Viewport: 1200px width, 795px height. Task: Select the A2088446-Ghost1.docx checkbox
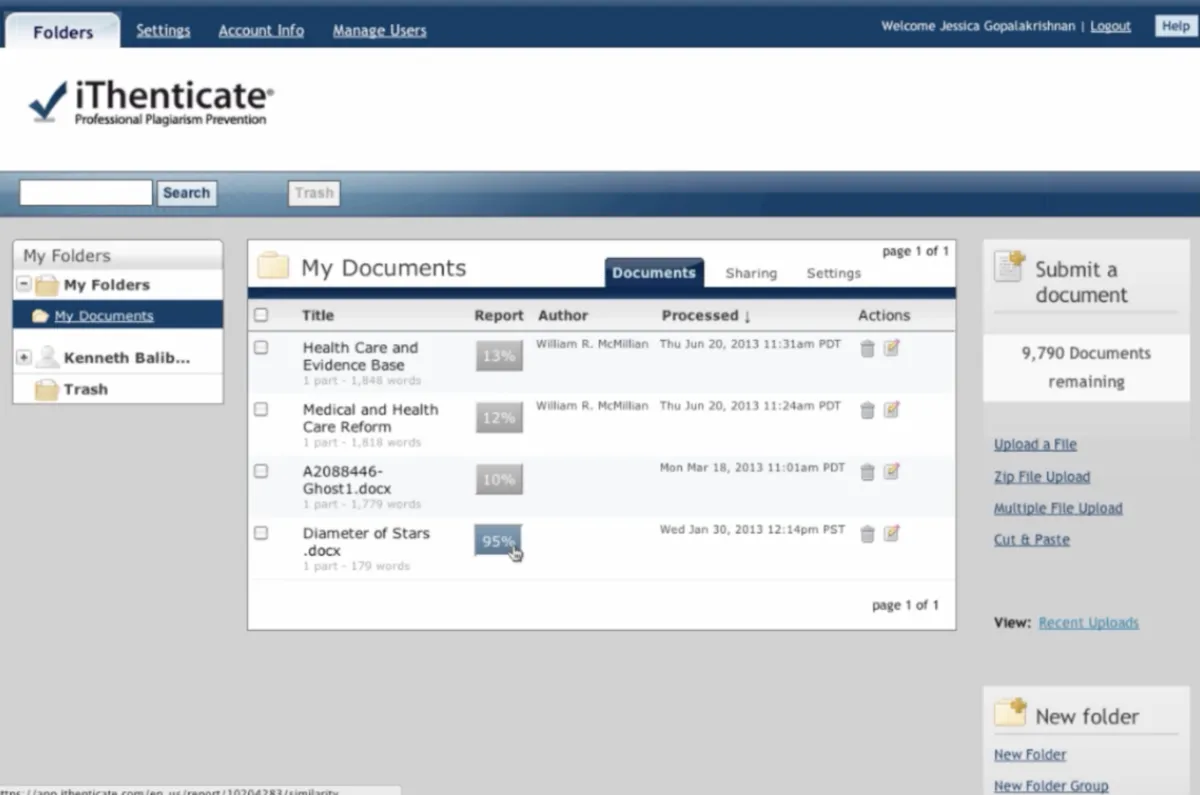261,471
